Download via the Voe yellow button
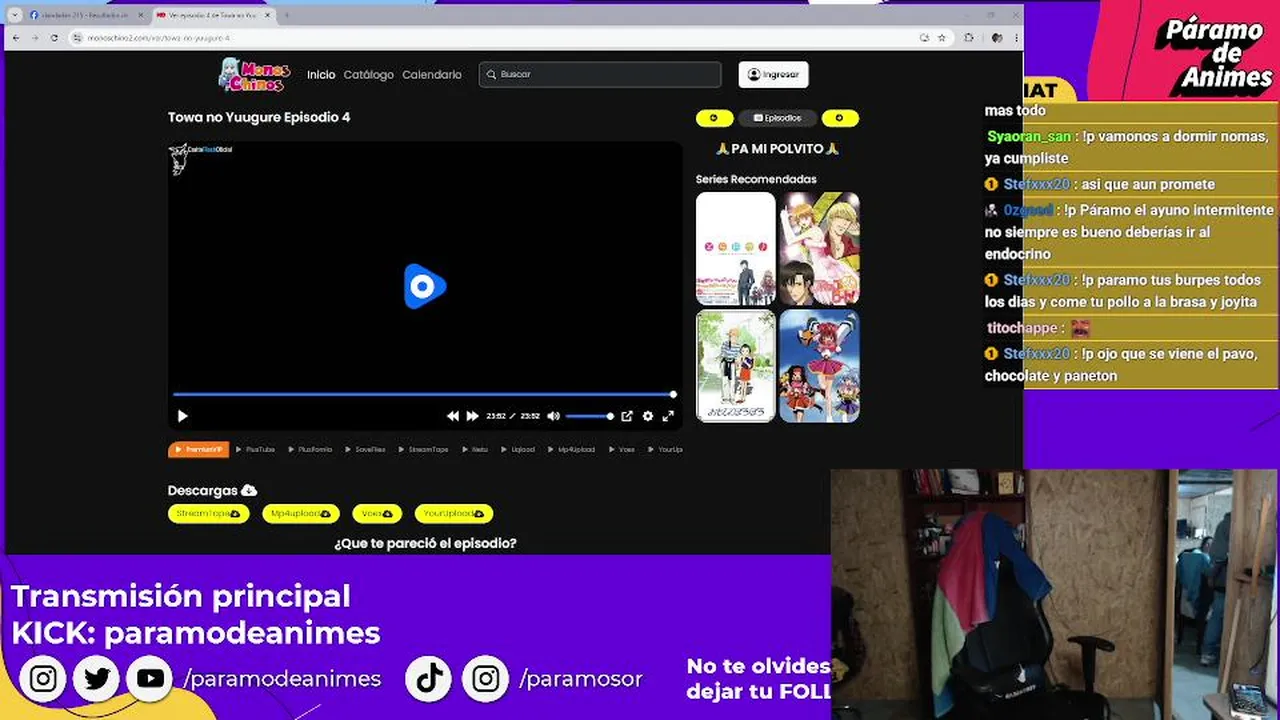1280x720 pixels. click(x=377, y=514)
